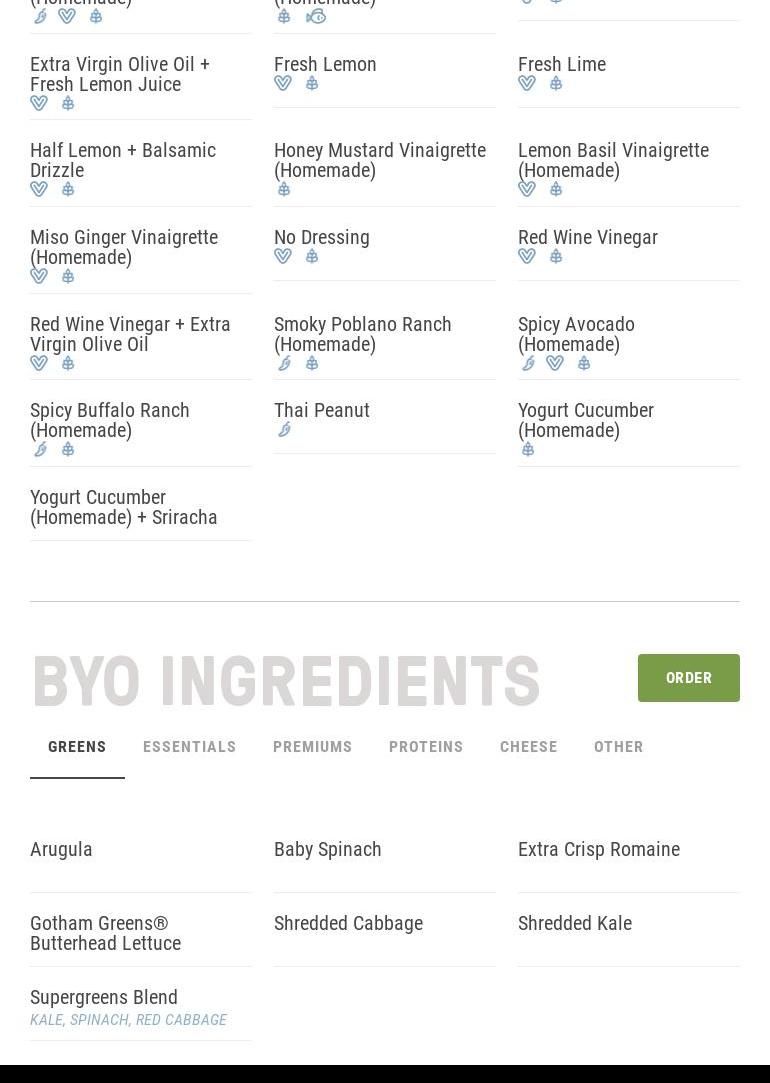Click the spicy pepper icon under Spicy Avocado
Viewport: 770px width, 1083px height.
click(x=528, y=363)
